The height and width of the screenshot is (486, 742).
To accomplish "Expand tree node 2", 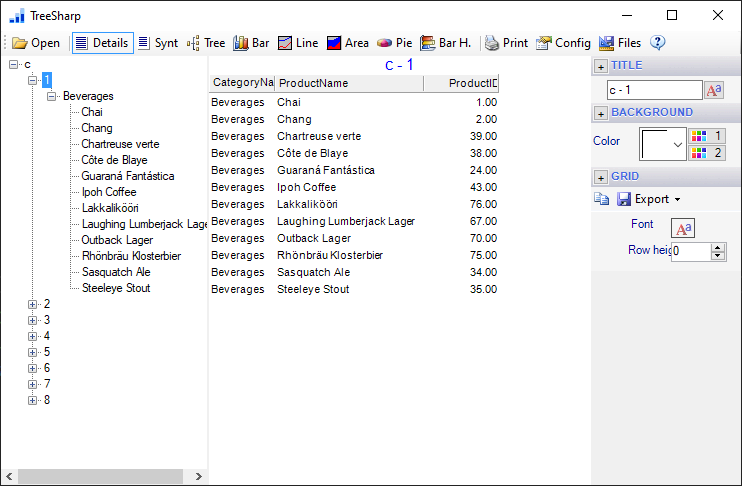I will point(32,304).
